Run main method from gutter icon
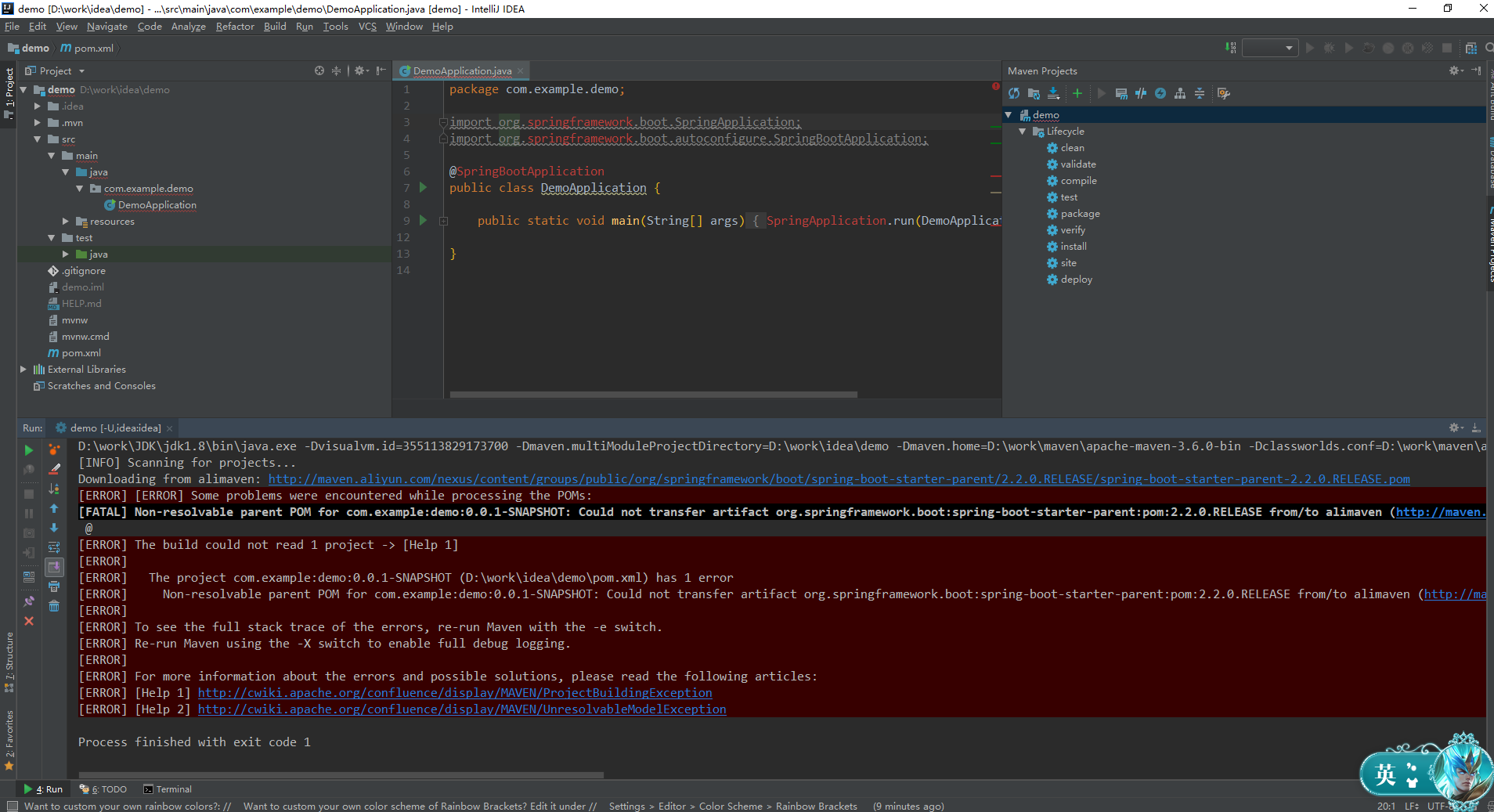This screenshot has height=812, width=1494. coord(424,221)
